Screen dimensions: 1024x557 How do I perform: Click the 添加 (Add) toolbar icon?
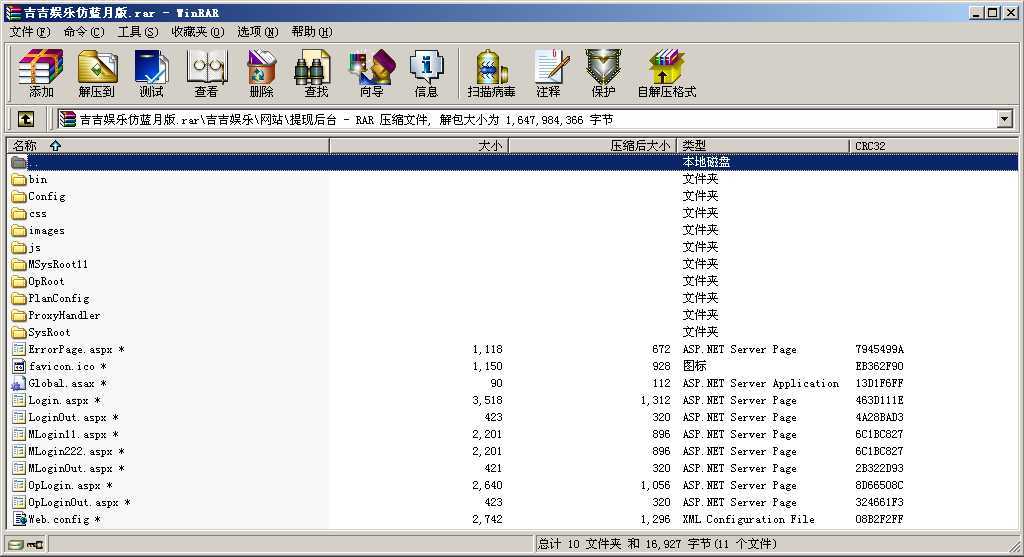click(x=41, y=74)
